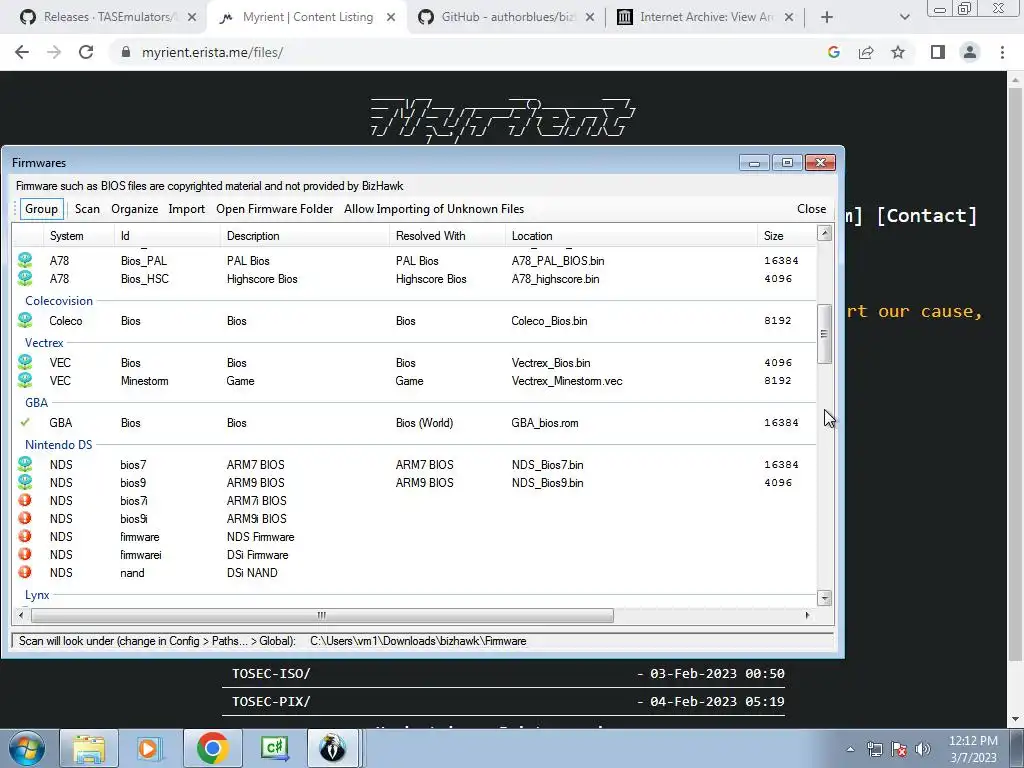
Task: Open Chrome side panel icon
Action: pyautogui.click(x=938, y=52)
